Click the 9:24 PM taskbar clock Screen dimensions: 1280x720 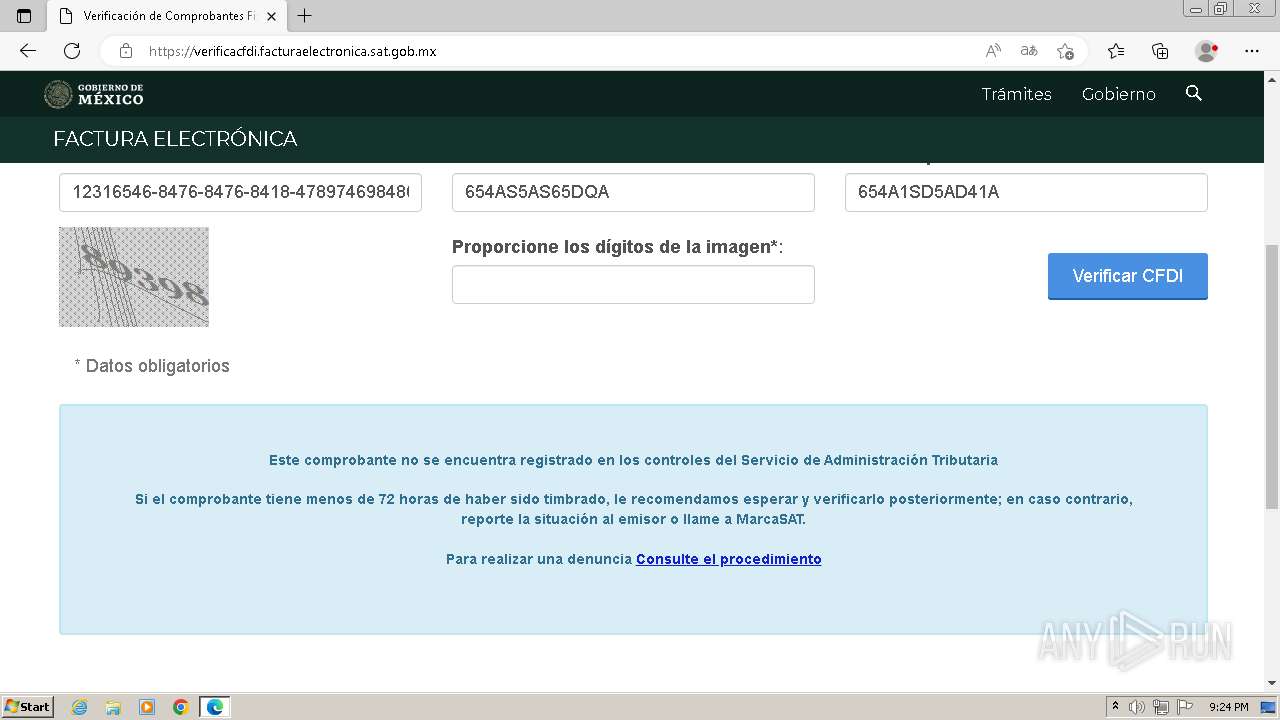tap(1229, 707)
